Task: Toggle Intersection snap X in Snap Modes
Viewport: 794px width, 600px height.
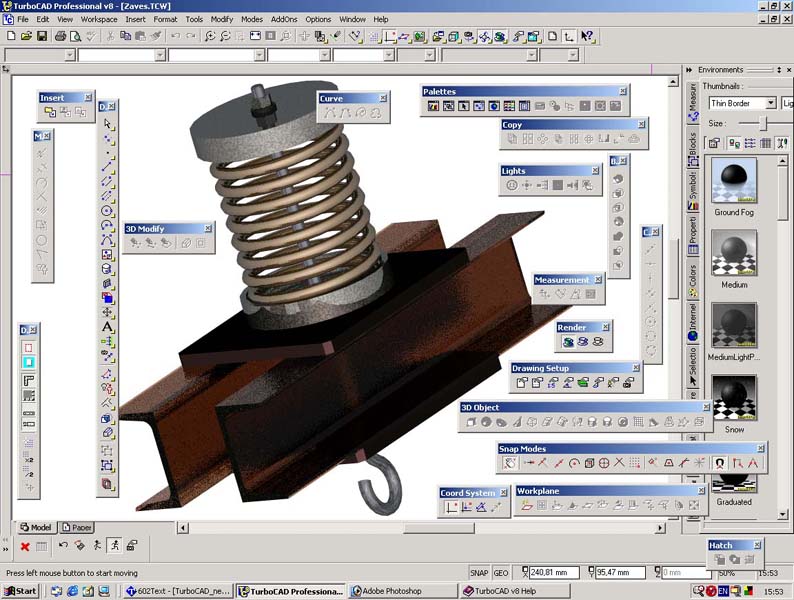Action: [619, 463]
